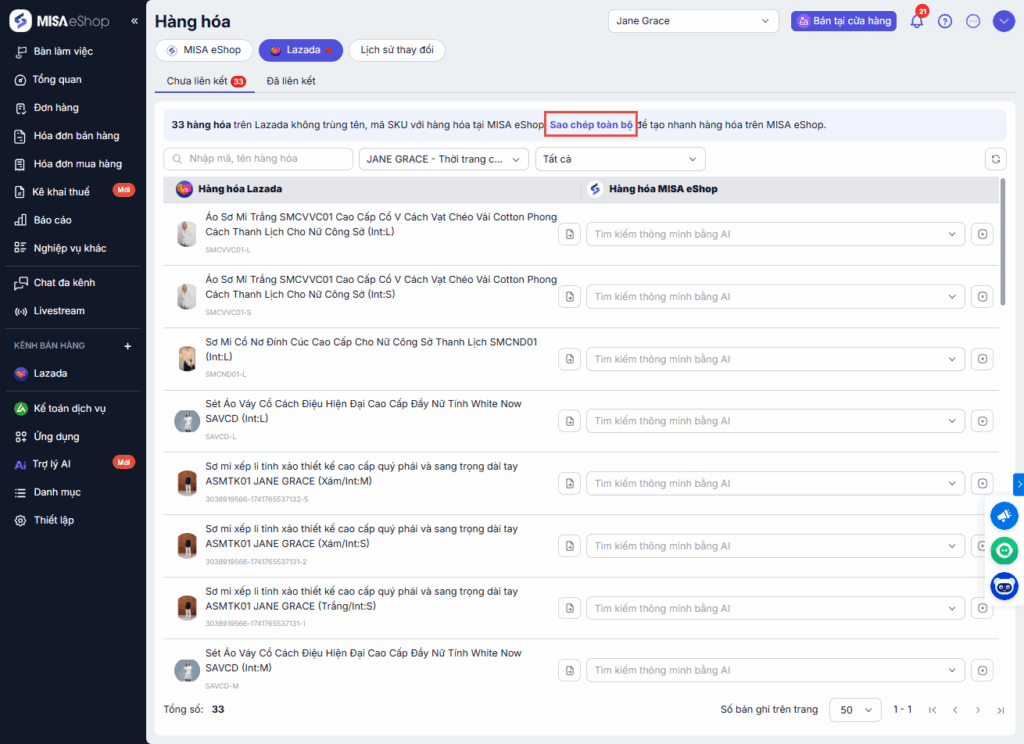Viewport: 1024px width, 744px height.
Task: Open the robot assistant floating button
Action: [x=1004, y=586]
